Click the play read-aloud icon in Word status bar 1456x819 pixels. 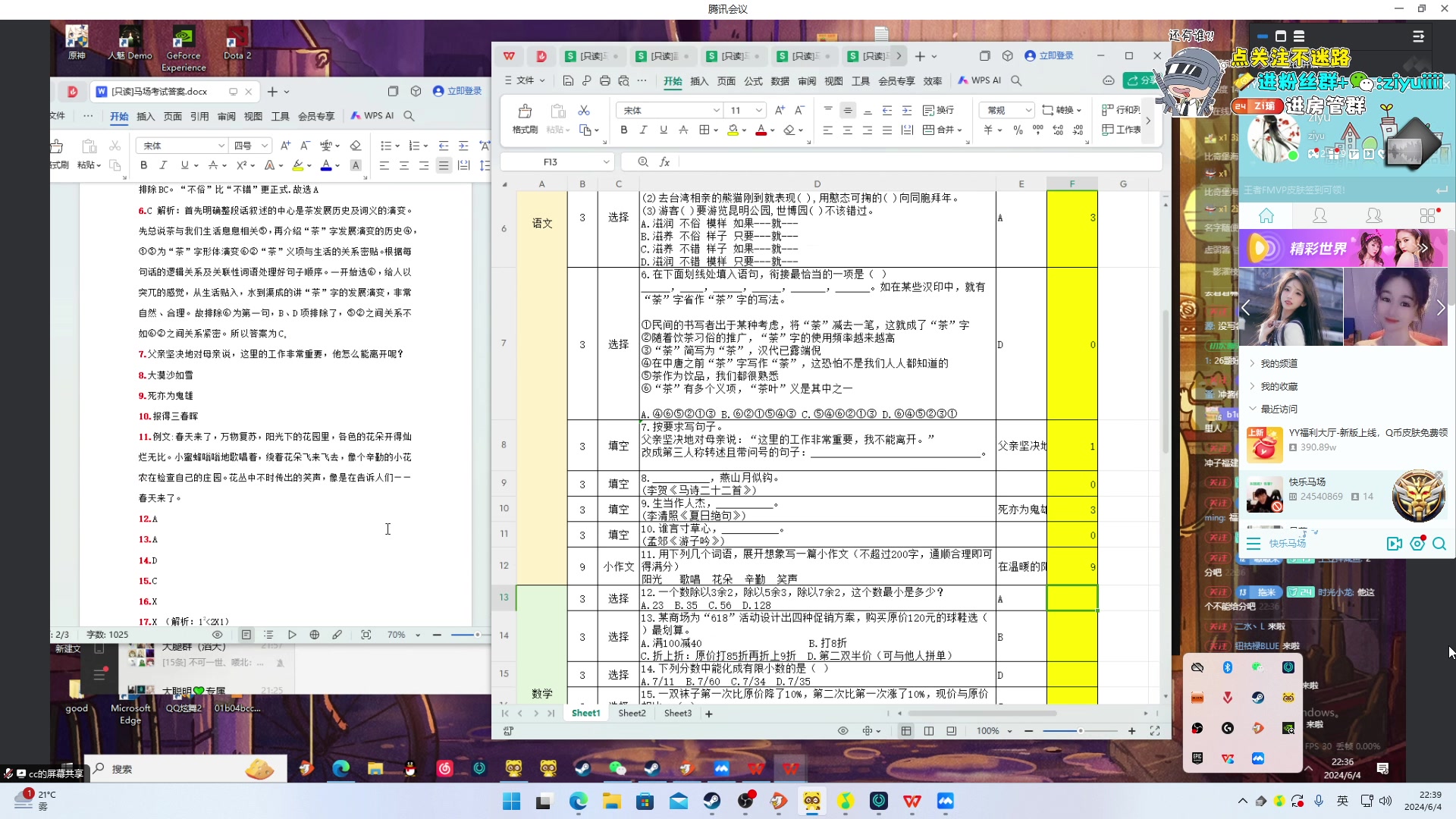point(292,635)
